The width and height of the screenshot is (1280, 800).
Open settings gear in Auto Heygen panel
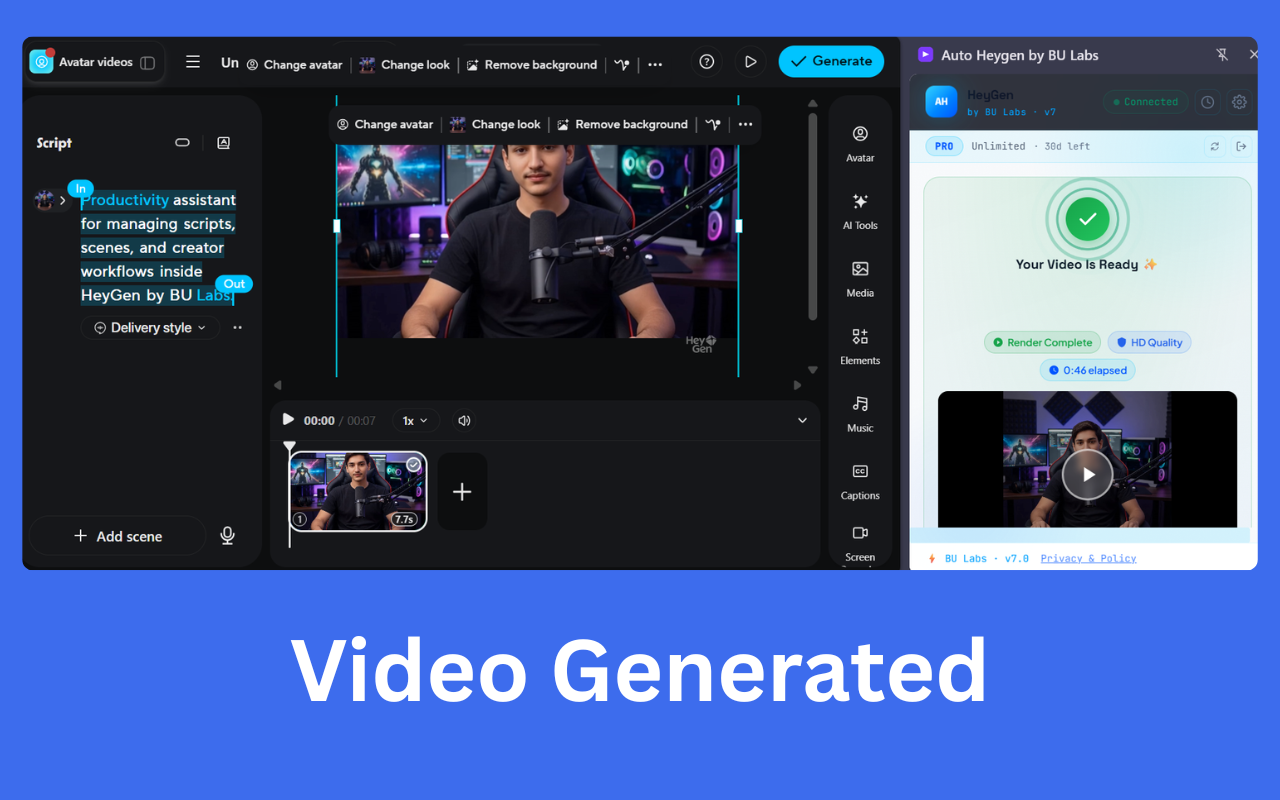click(x=1240, y=102)
